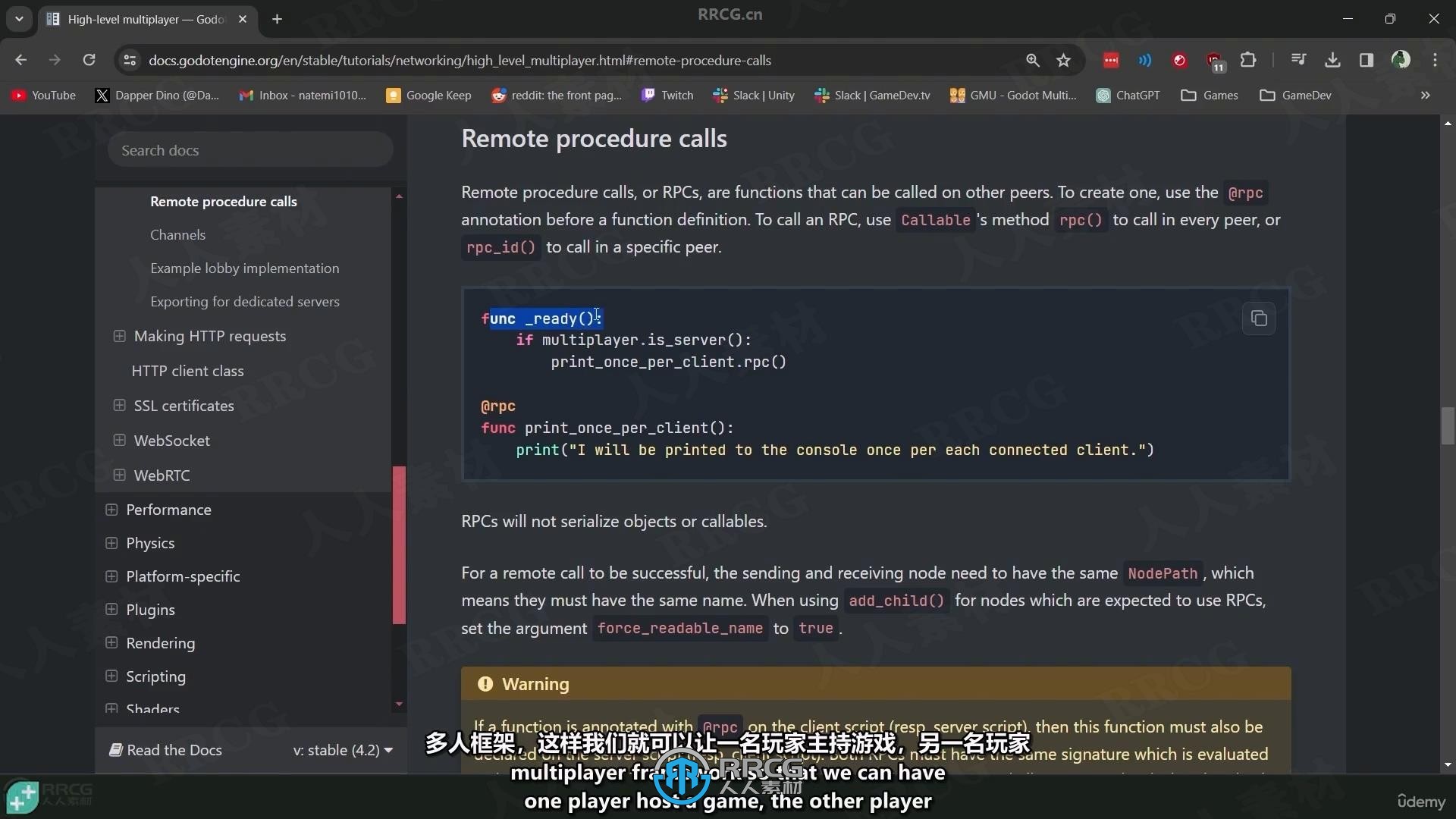This screenshot has height=819, width=1456.
Task: Open site information icon in address bar
Action: point(130,60)
